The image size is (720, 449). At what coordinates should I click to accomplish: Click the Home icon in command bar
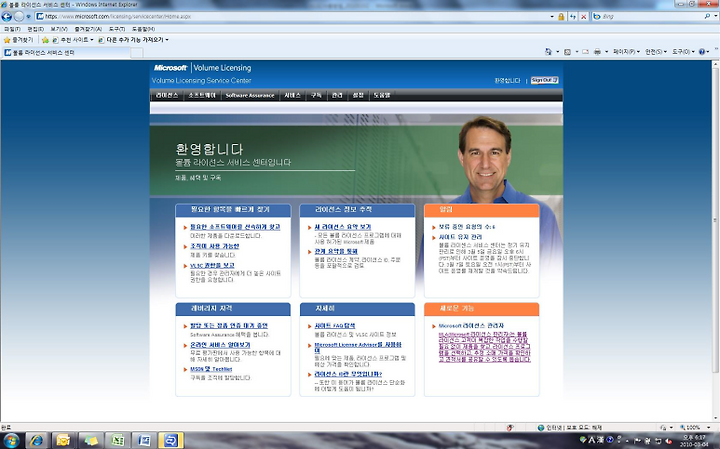click(x=548, y=52)
